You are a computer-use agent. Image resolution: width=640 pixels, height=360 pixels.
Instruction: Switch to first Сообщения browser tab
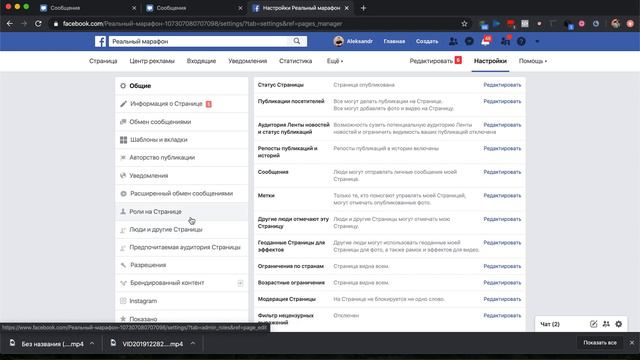click(88, 8)
